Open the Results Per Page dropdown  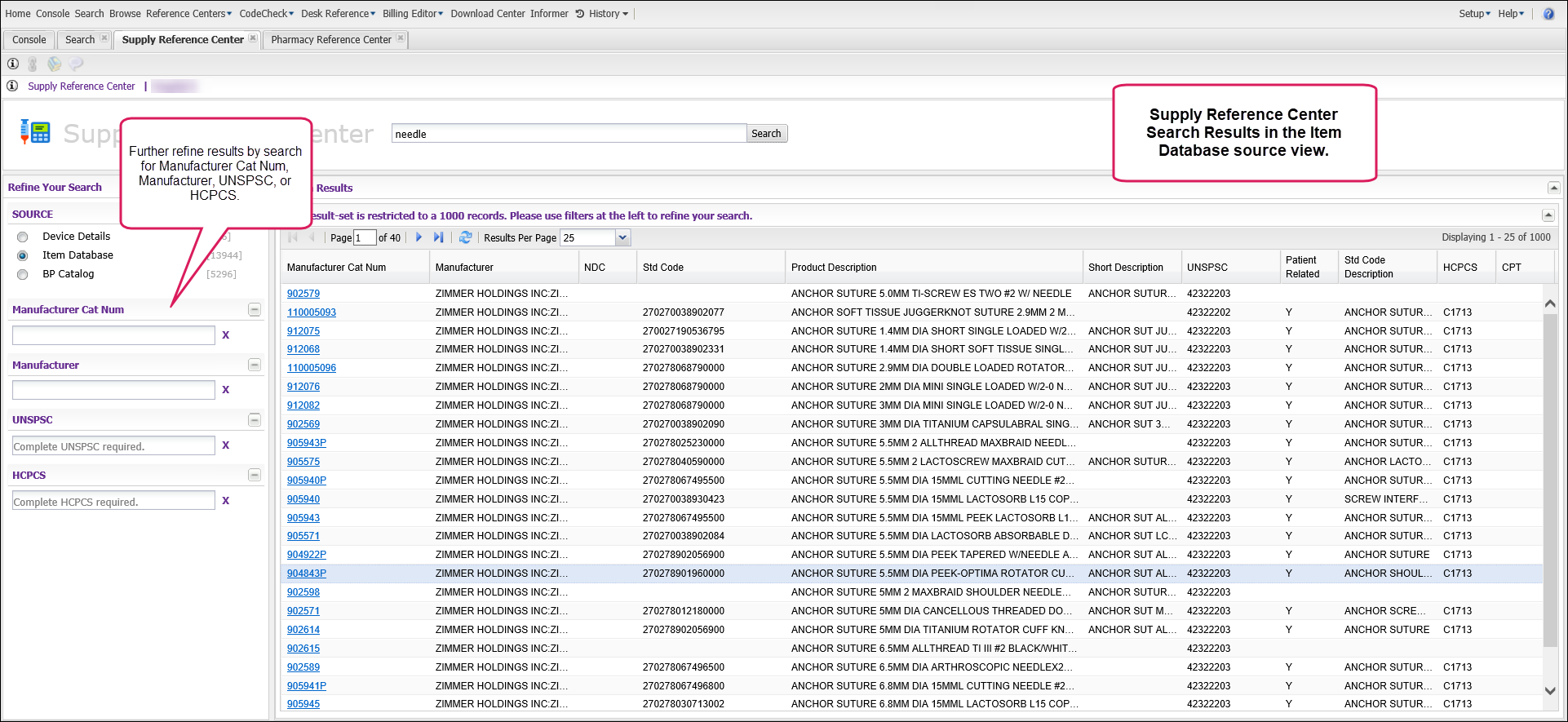pyautogui.click(x=622, y=237)
